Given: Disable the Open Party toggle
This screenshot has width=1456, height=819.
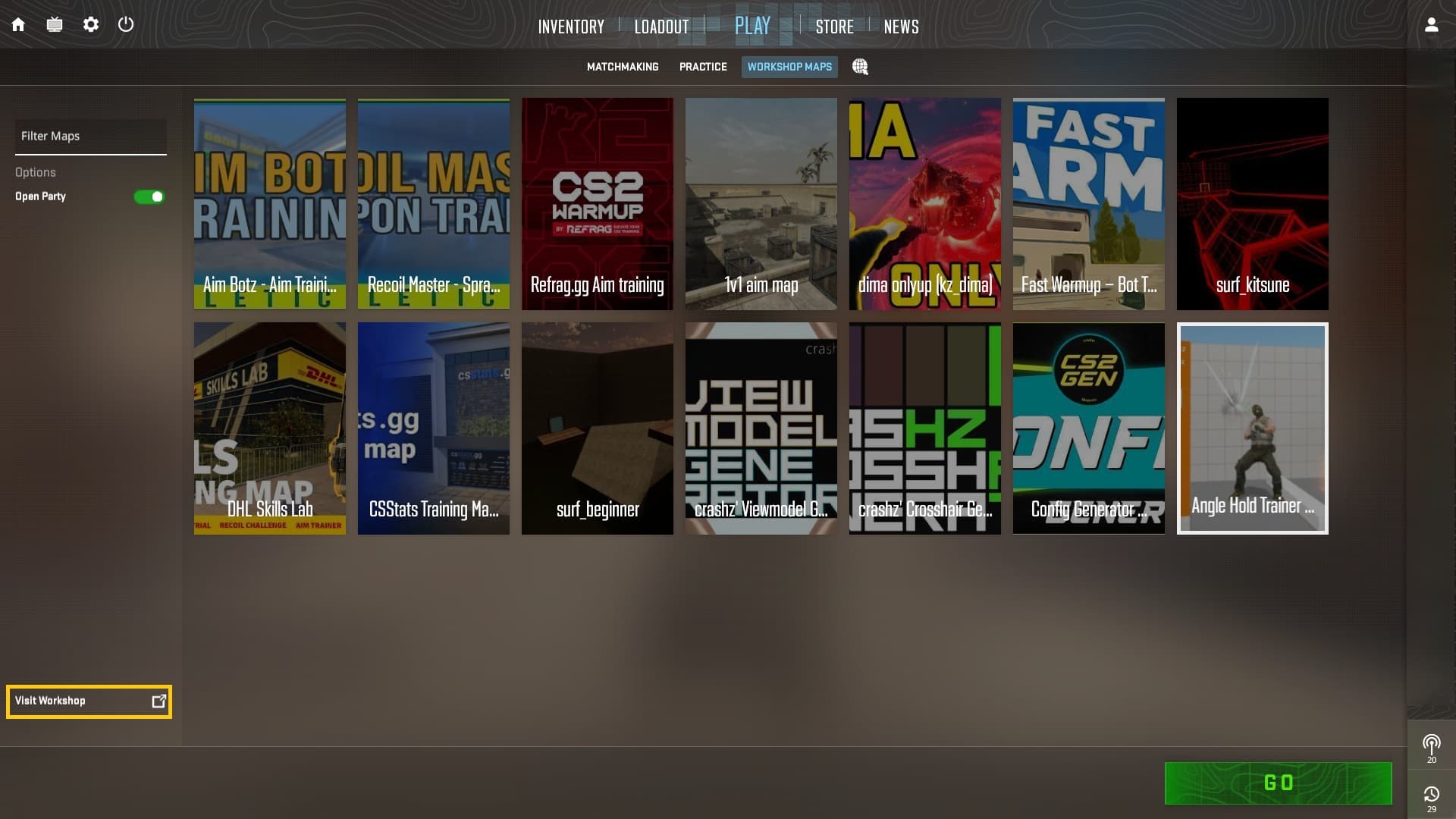Looking at the screenshot, I should [x=149, y=197].
